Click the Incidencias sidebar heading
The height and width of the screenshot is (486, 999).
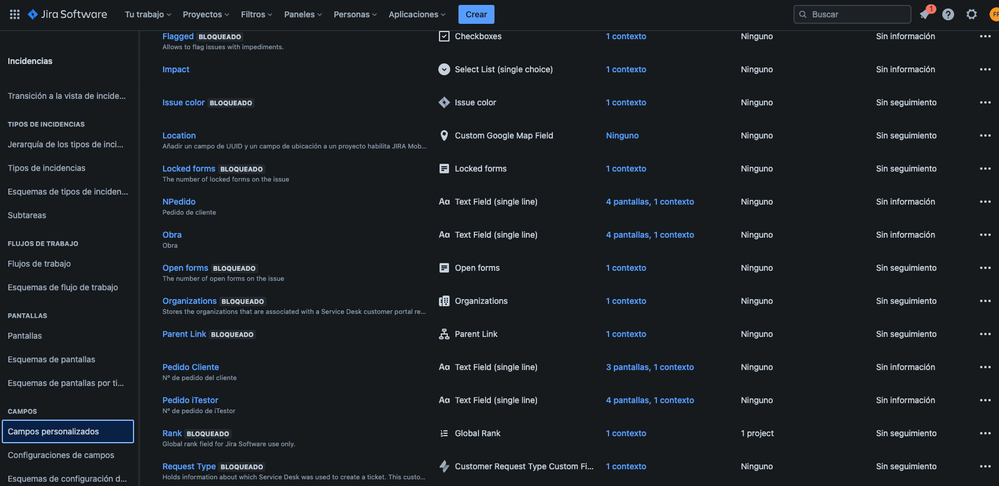tap(30, 61)
